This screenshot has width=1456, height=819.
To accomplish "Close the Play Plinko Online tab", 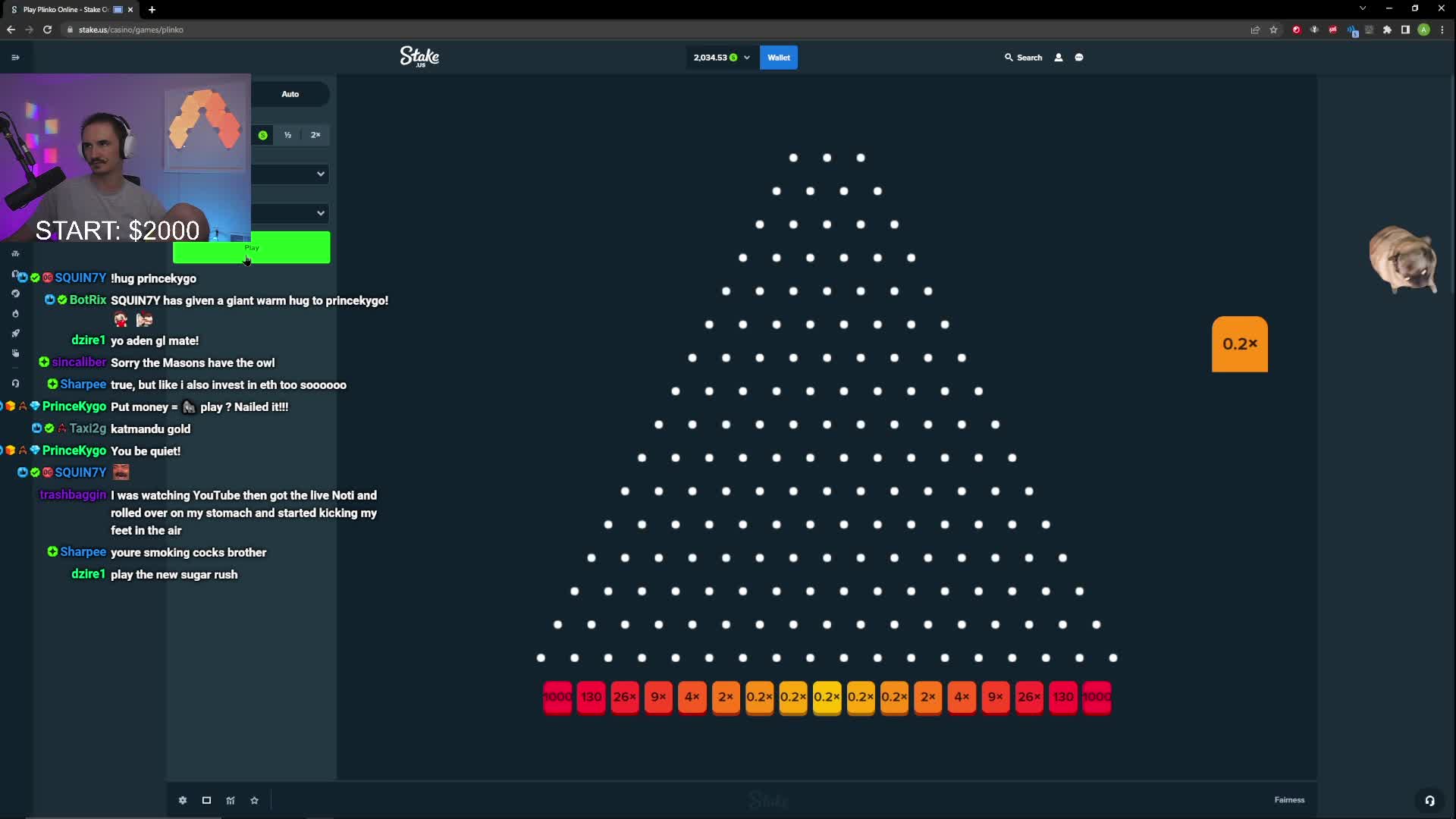I will (x=130, y=9).
